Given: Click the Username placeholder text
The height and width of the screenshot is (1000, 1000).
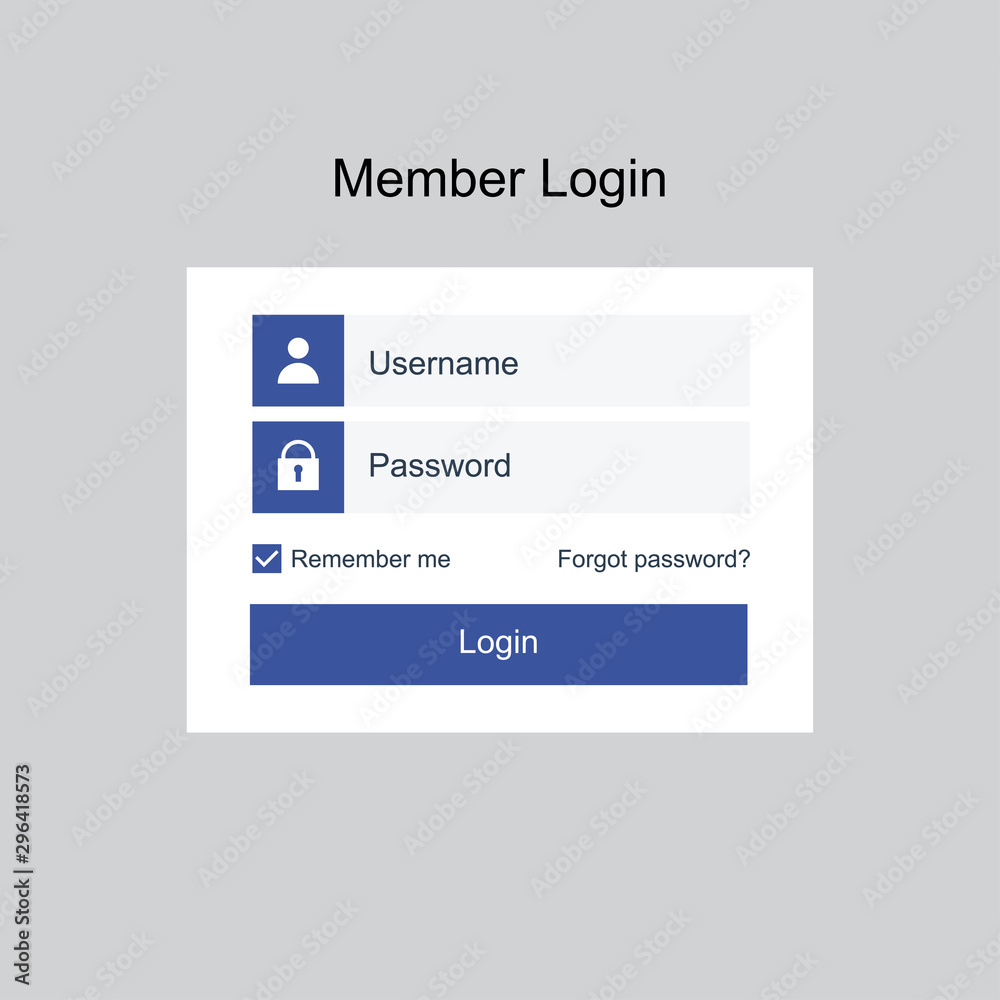Looking at the screenshot, I should 443,364.
